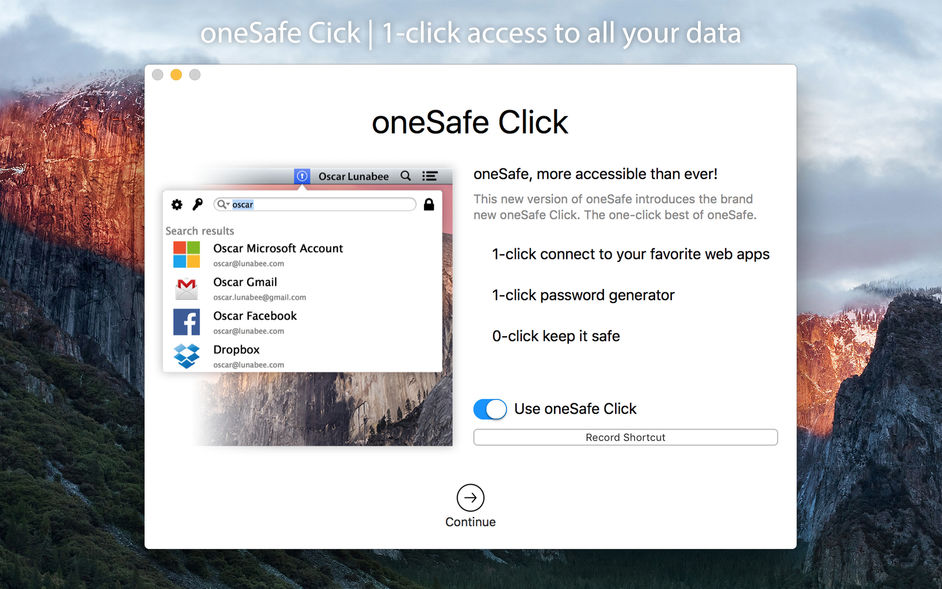Screen dimensions: 942x589
Task: Select the Oscar Microsoft Account entry
Action: pyautogui.click(x=278, y=248)
